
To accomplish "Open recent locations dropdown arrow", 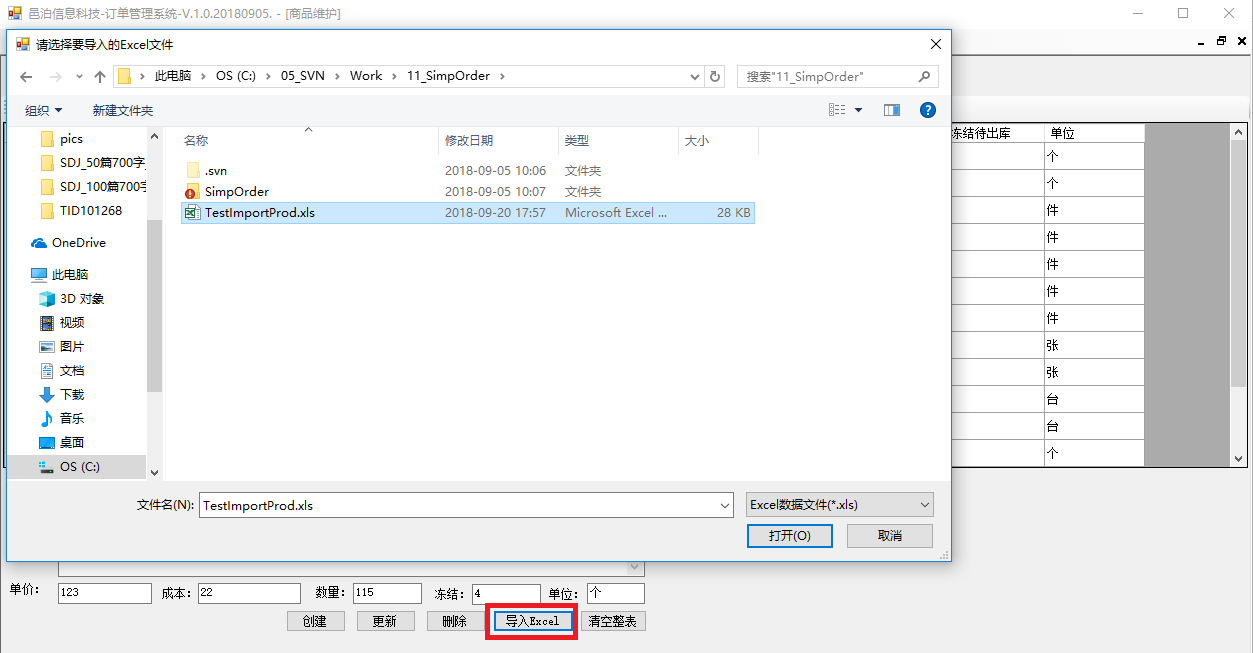I will [78, 77].
